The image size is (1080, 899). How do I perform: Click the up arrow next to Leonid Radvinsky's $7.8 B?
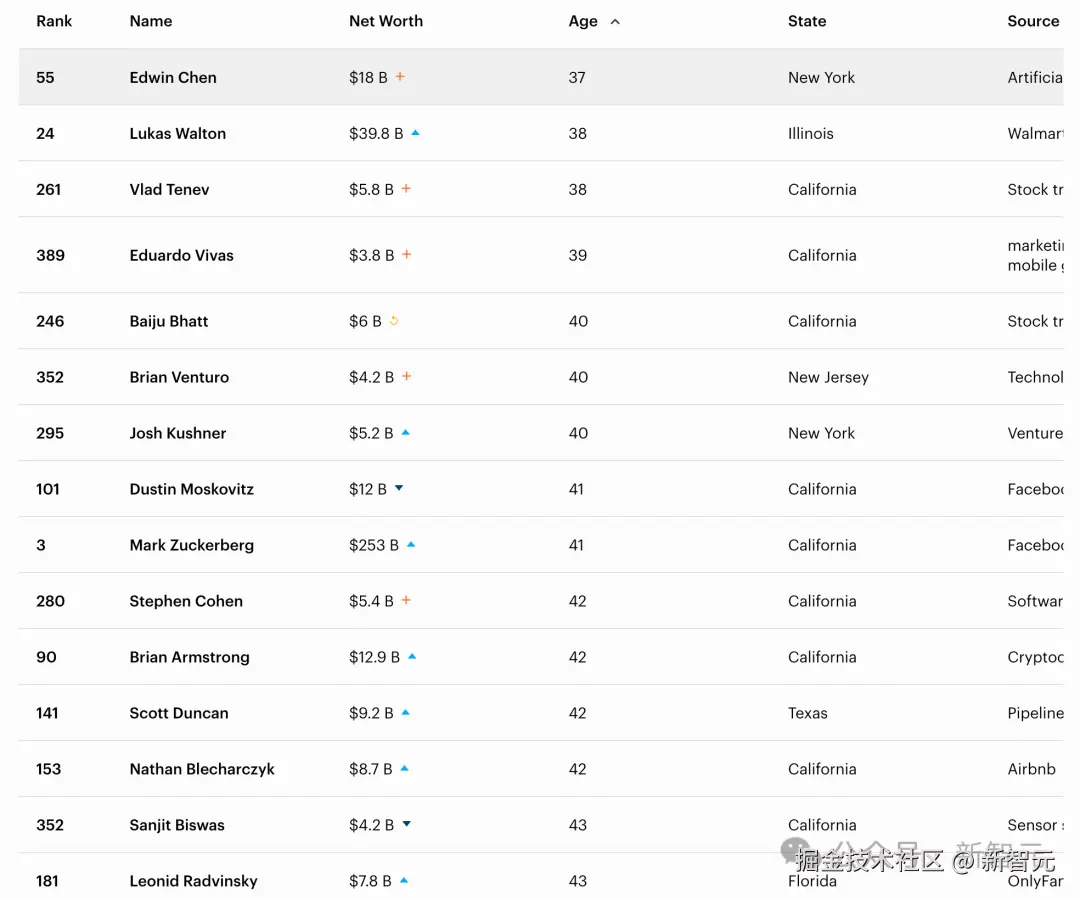(x=404, y=880)
